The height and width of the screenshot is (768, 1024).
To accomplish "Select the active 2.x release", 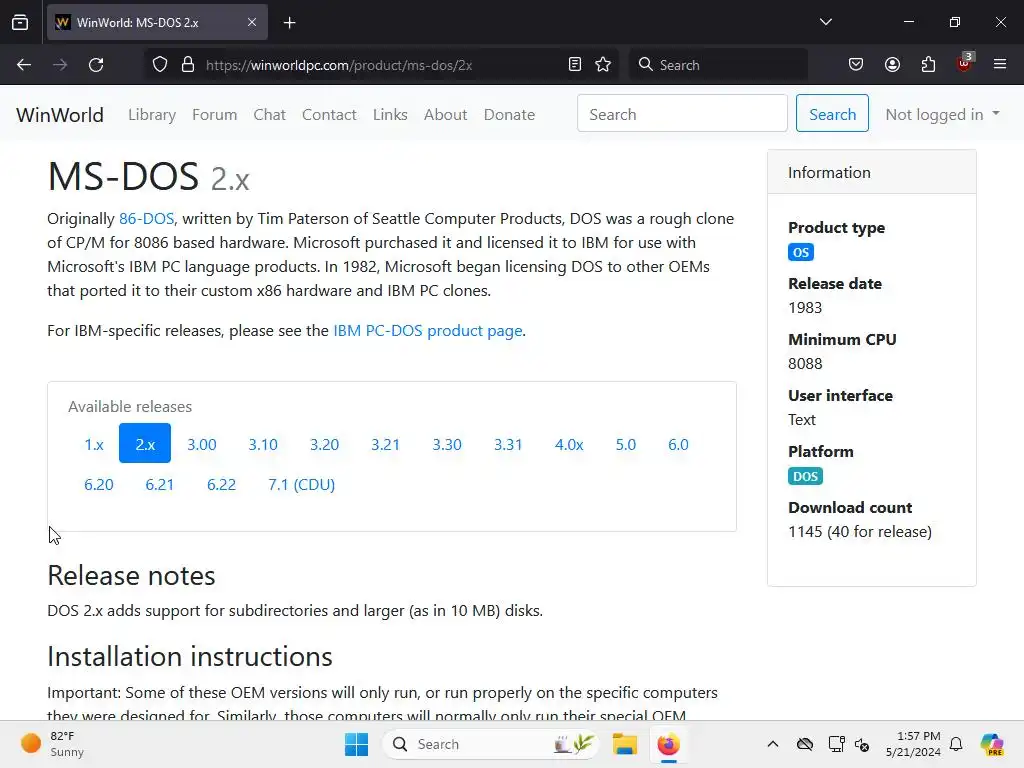I will [x=145, y=444].
